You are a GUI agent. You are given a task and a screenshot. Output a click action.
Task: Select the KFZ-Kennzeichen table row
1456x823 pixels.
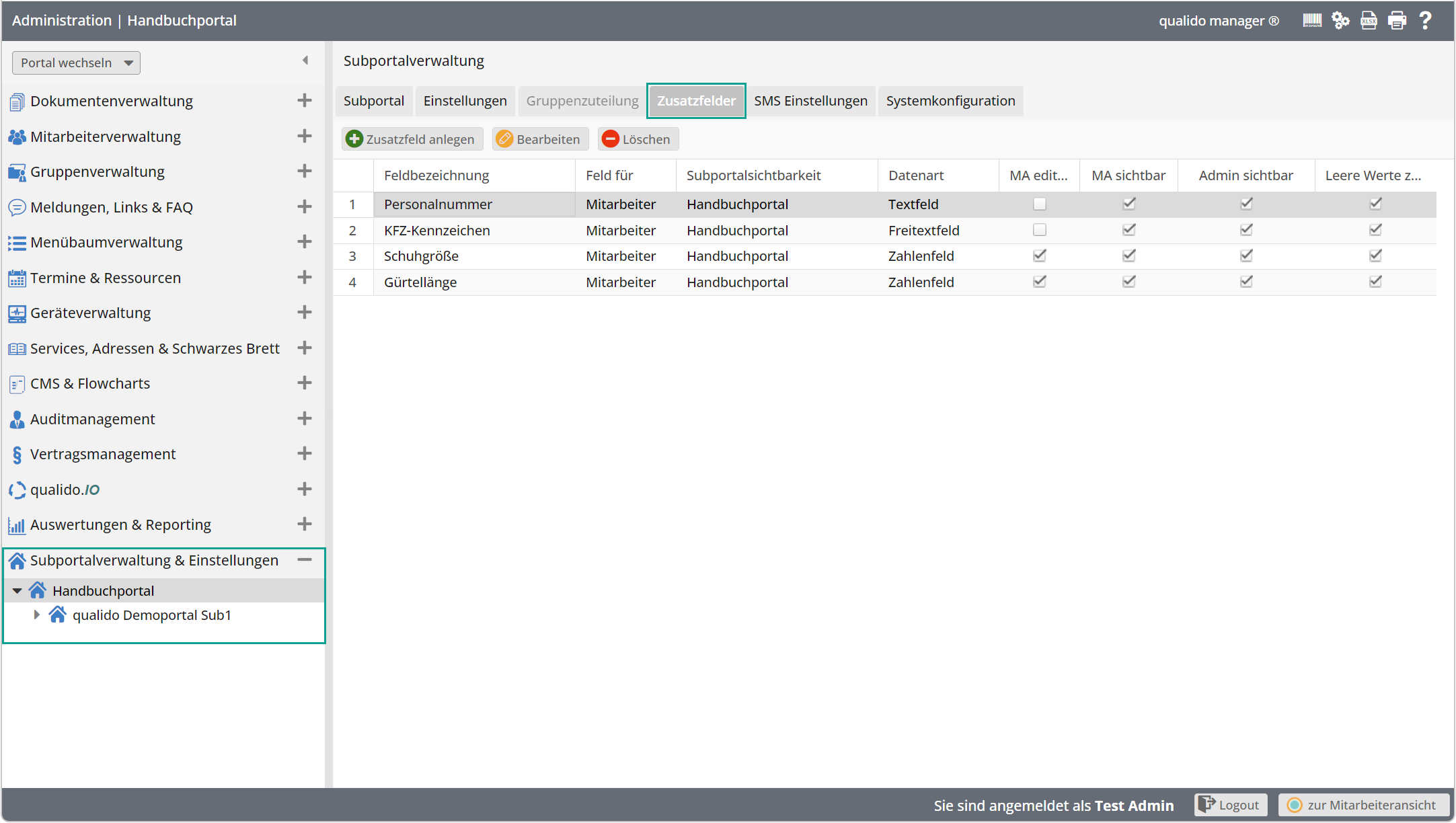(x=884, y=231)
